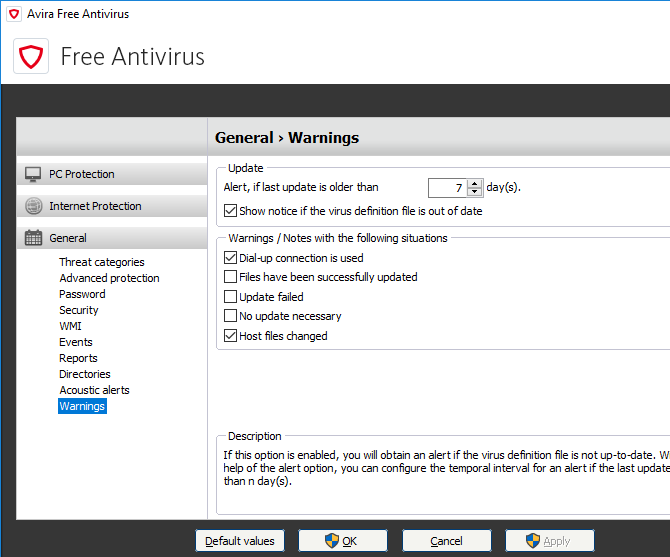
Task: Expand the Internet Protection section
Action: point(112,206)
